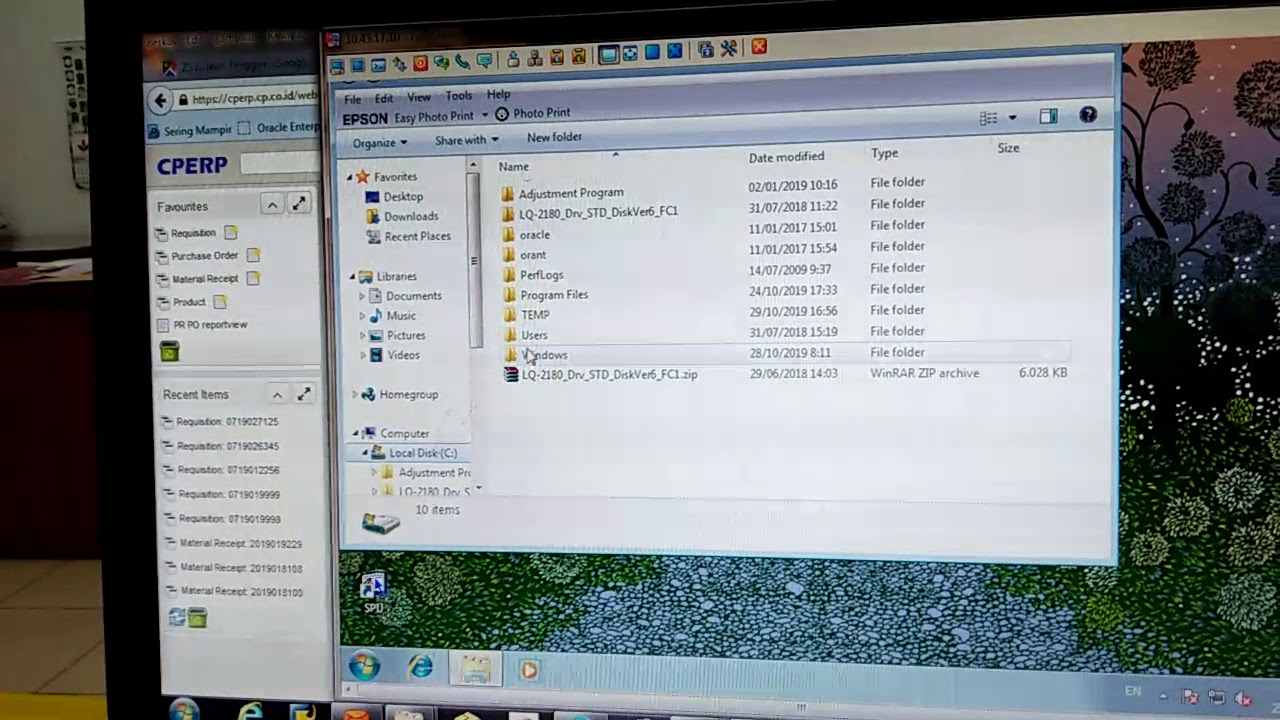Image resolution: width=1280 pixels, height=720 pixels.
Task: Click the up-down arrows transfer icon in remote toolbar
Action: pos(399,64)
